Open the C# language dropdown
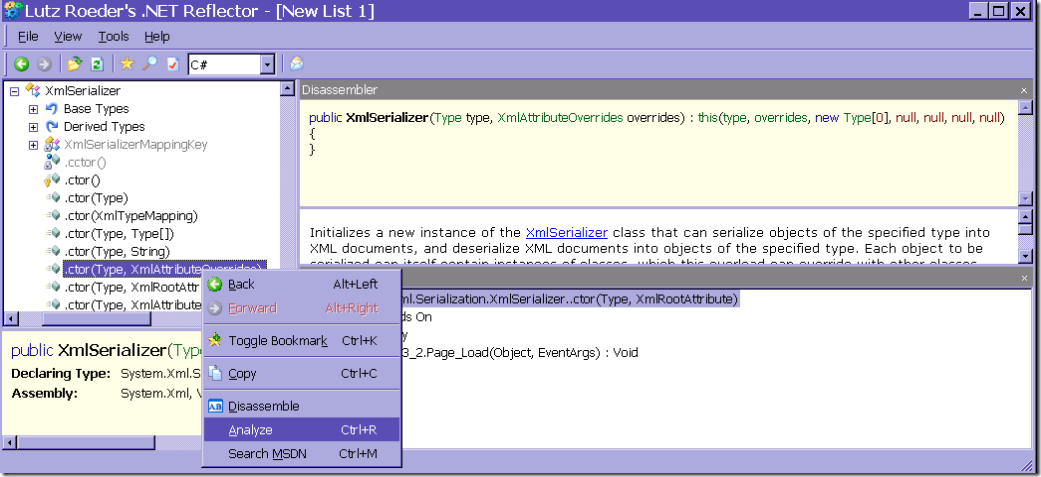Viewport: 1041px width, 477px height. (268, 64)
